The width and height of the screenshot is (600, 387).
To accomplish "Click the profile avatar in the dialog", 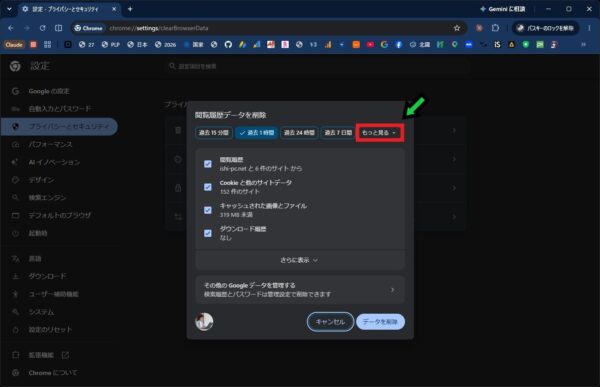I will point(204,322).
